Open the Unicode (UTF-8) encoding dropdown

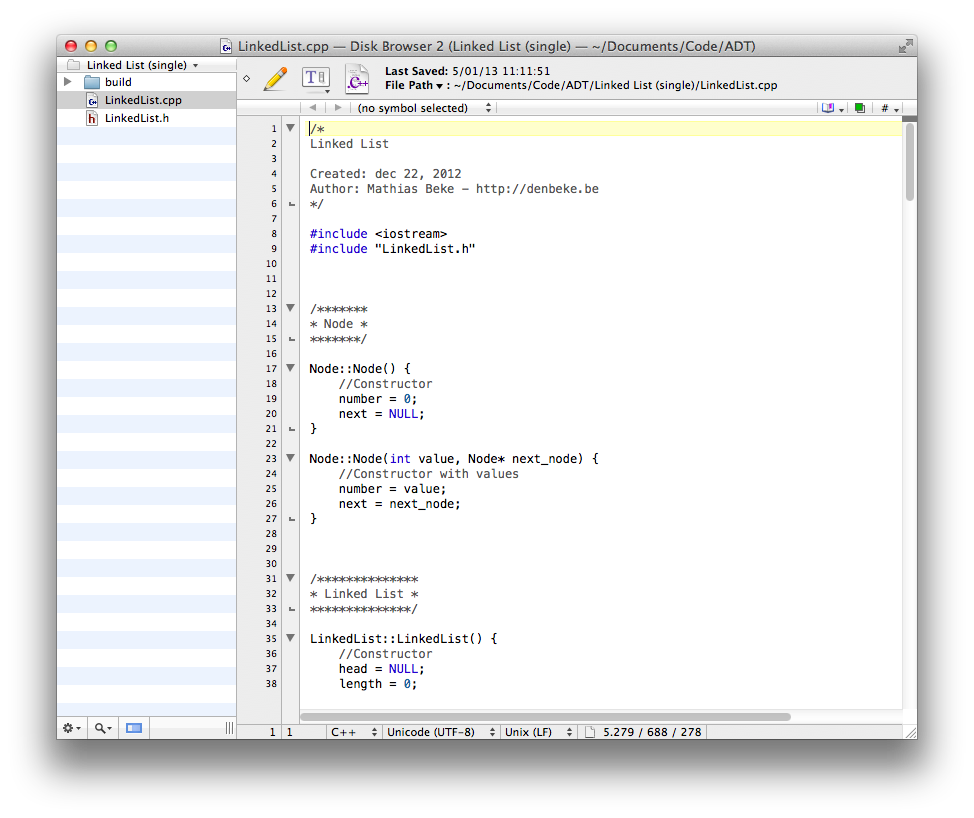[x=440, y=732]
